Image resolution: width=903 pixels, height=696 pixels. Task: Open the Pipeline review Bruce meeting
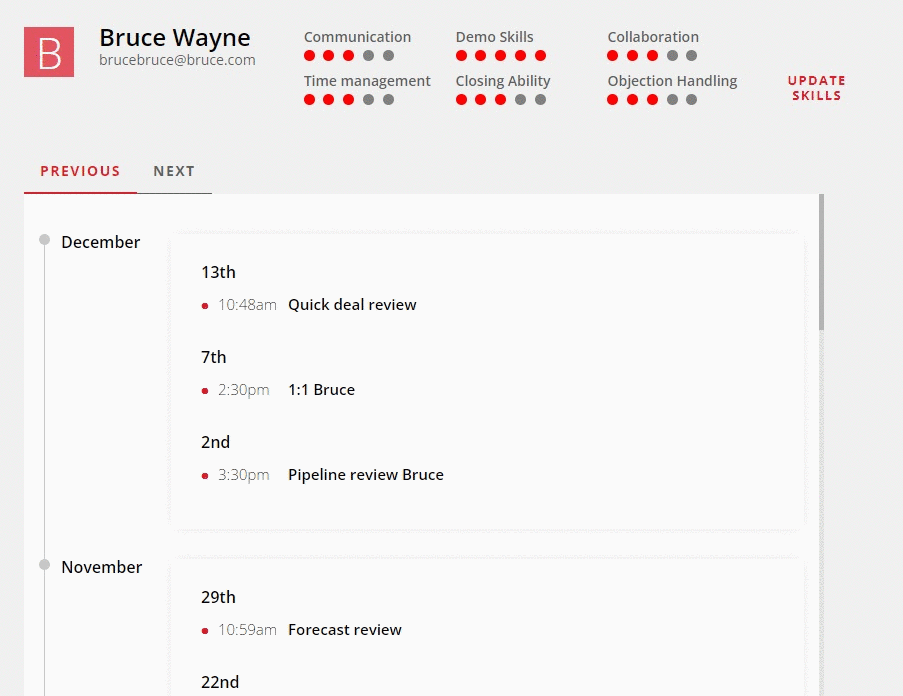pos(366,475)
